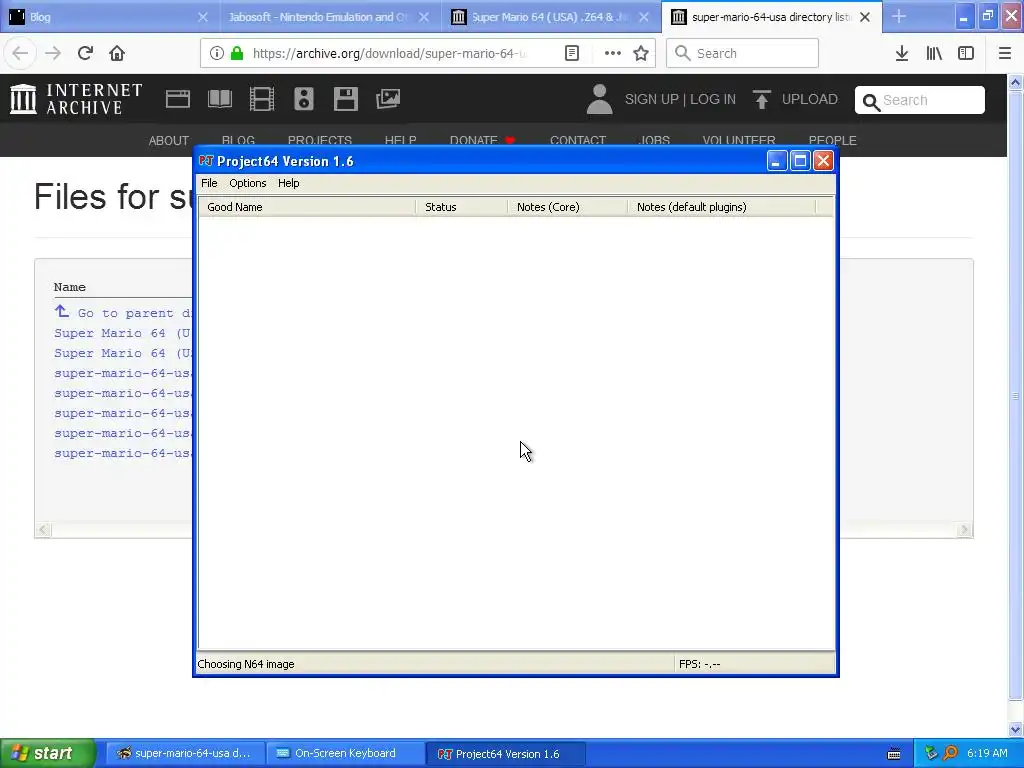Click the green secure connection padlock

(238, 53)
